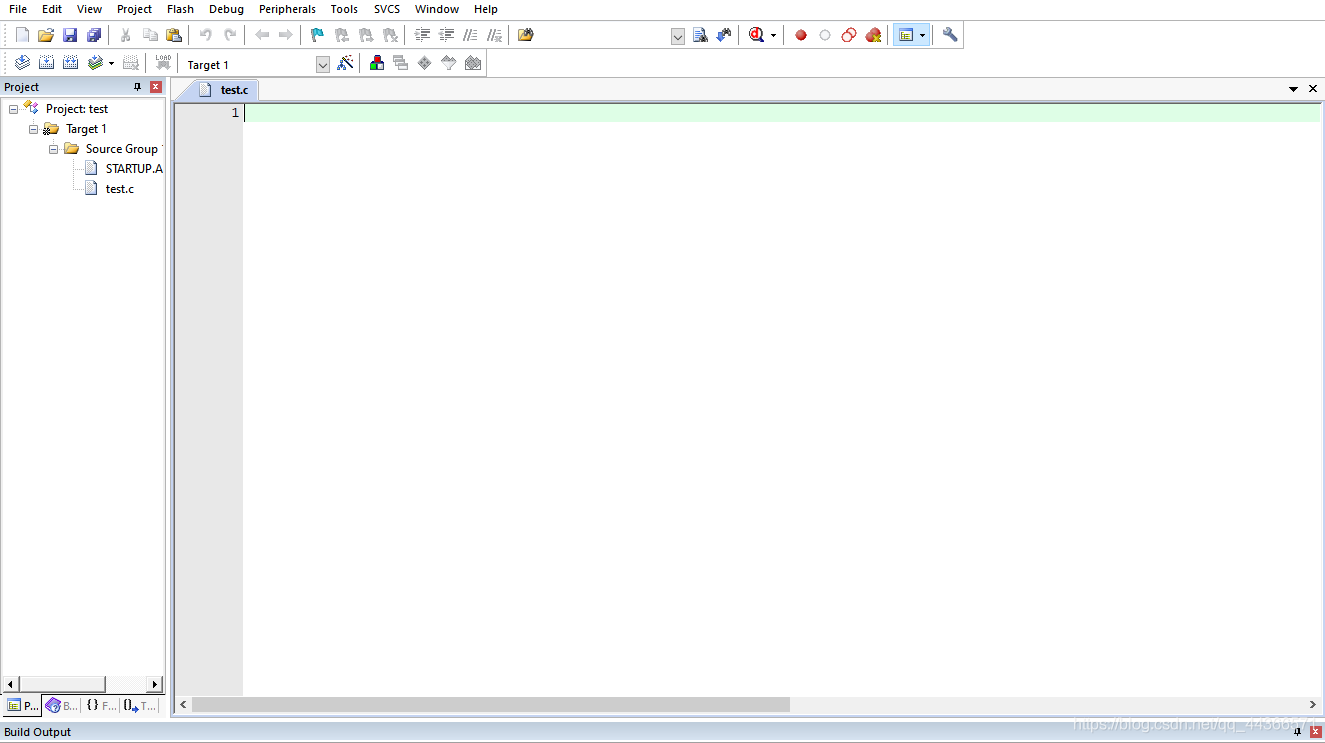Viewport: 1325px width, 743px height.
Task: Open the Select Target dropdown
Action: pyautogui.click(x=323, y=64)
